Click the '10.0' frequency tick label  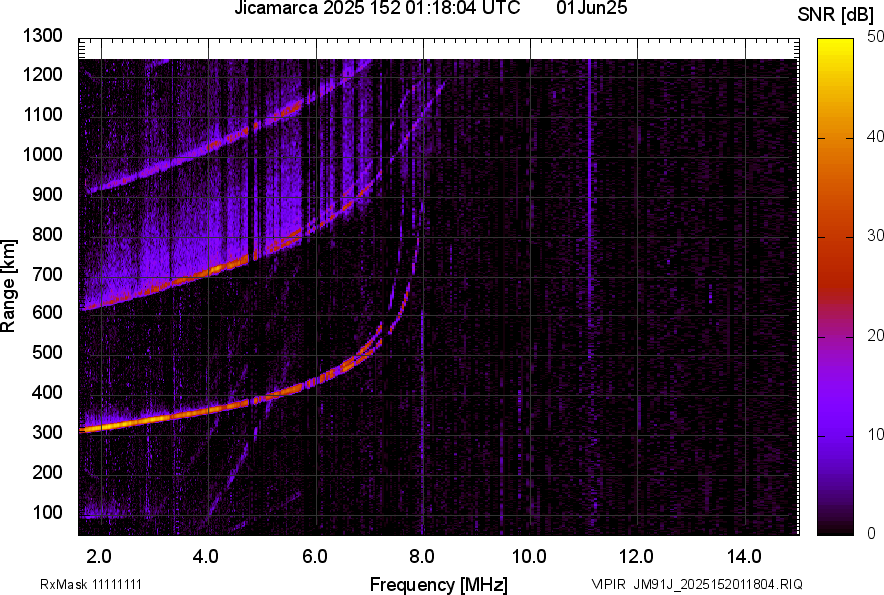529,557
